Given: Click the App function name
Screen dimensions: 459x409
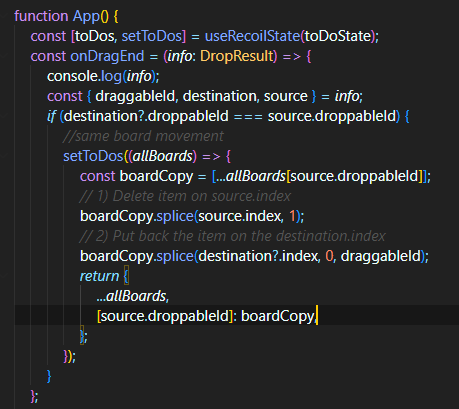Looking at the screenshot, I should 86,17.
